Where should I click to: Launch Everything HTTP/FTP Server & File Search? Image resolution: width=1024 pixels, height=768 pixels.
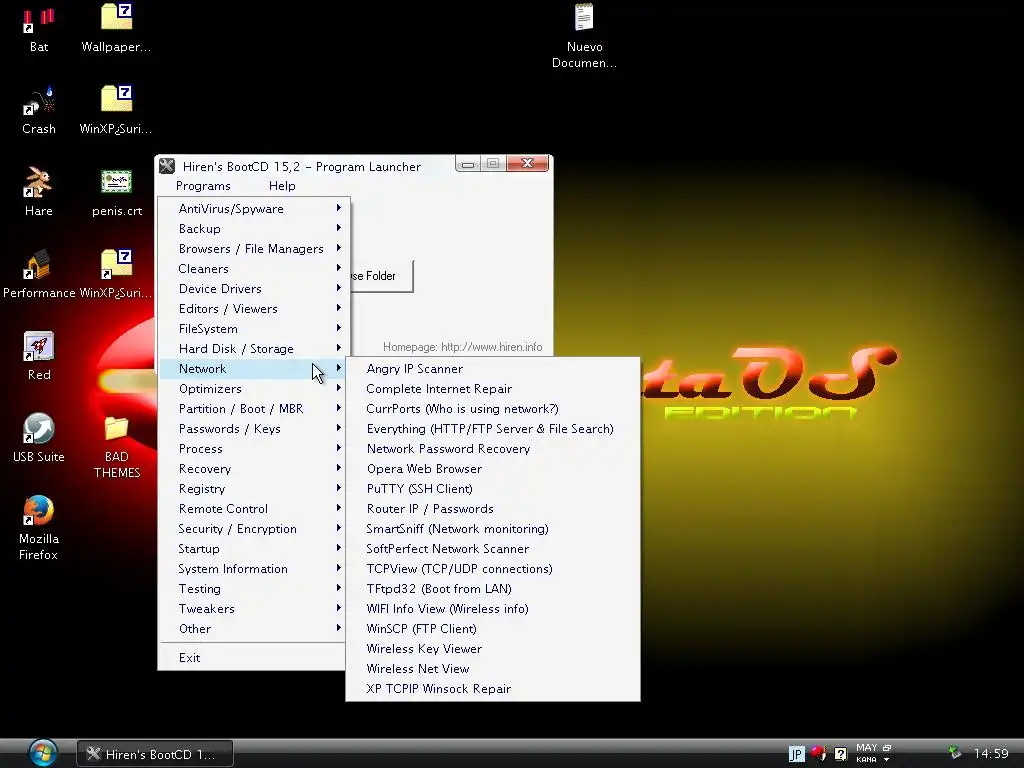(492, 429)
